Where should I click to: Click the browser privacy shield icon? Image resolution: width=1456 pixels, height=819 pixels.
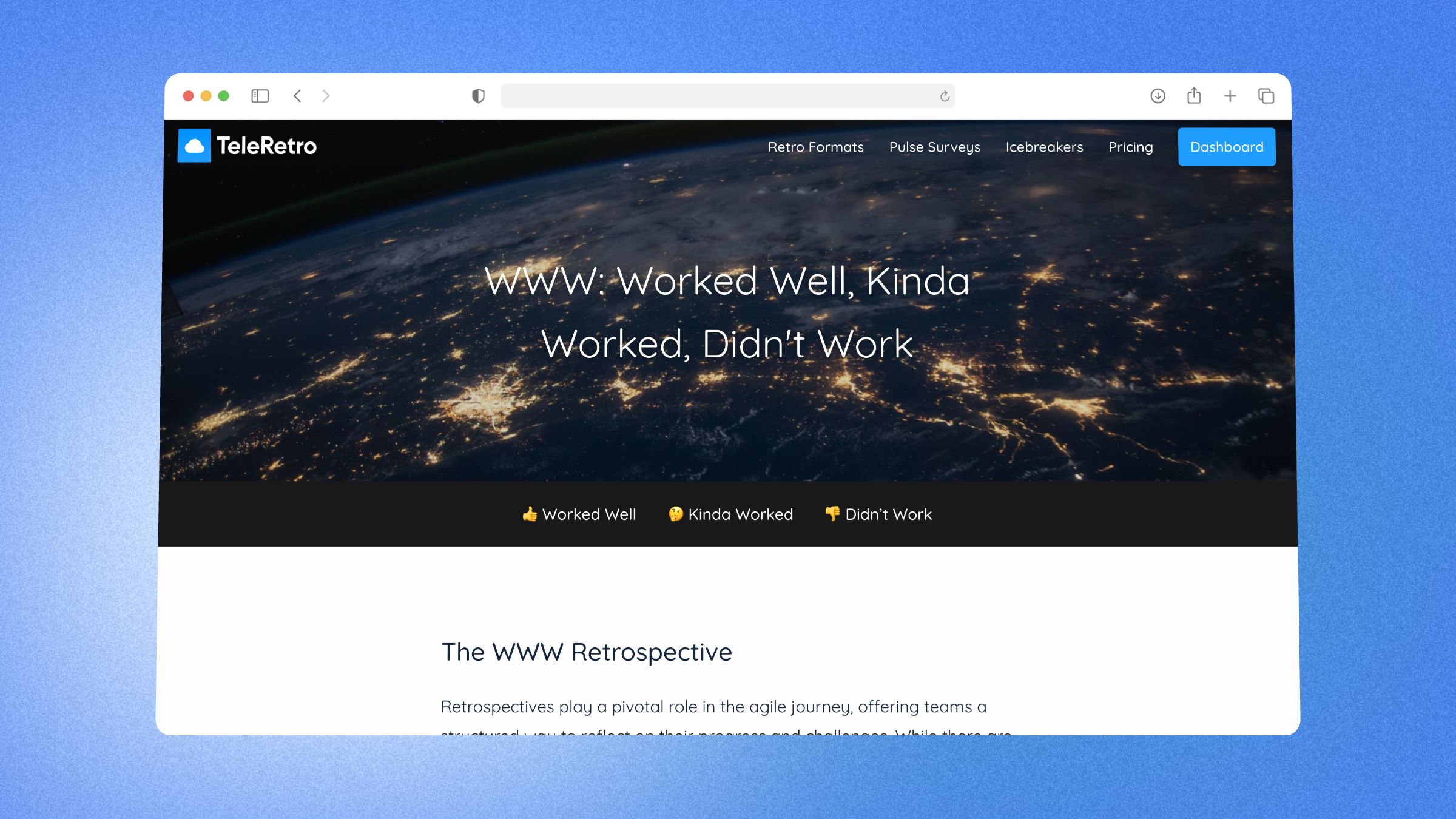pyautogui.click(x=477, y=96)
